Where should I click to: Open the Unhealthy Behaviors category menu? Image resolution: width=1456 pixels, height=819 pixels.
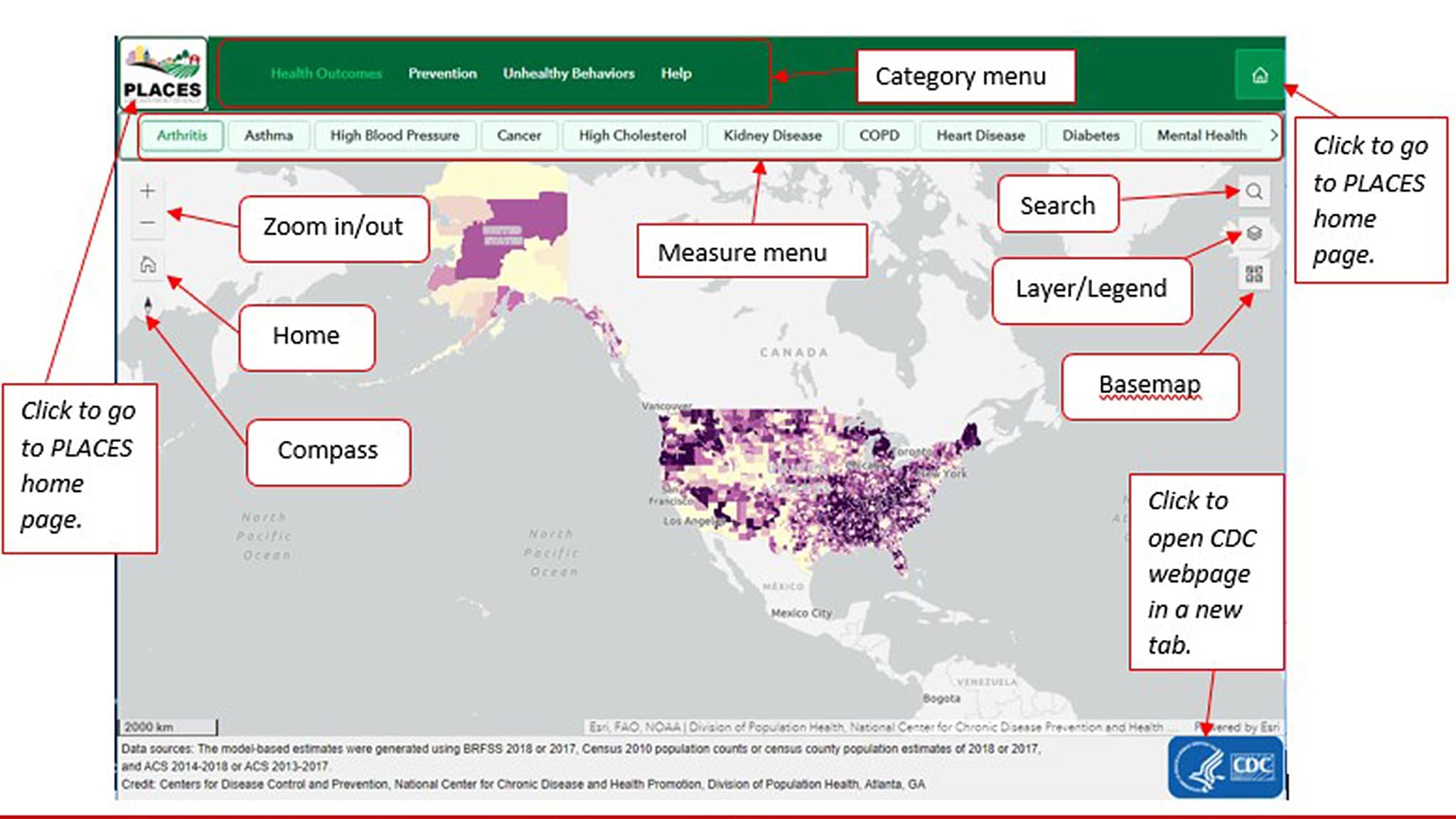[x=569, y=73]
